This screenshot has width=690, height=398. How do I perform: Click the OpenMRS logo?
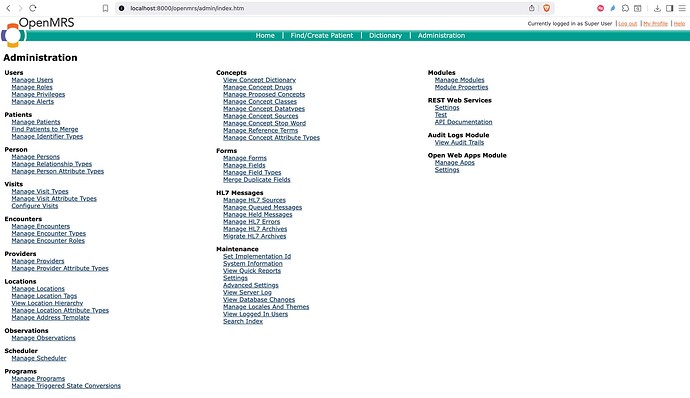point(37,32)
